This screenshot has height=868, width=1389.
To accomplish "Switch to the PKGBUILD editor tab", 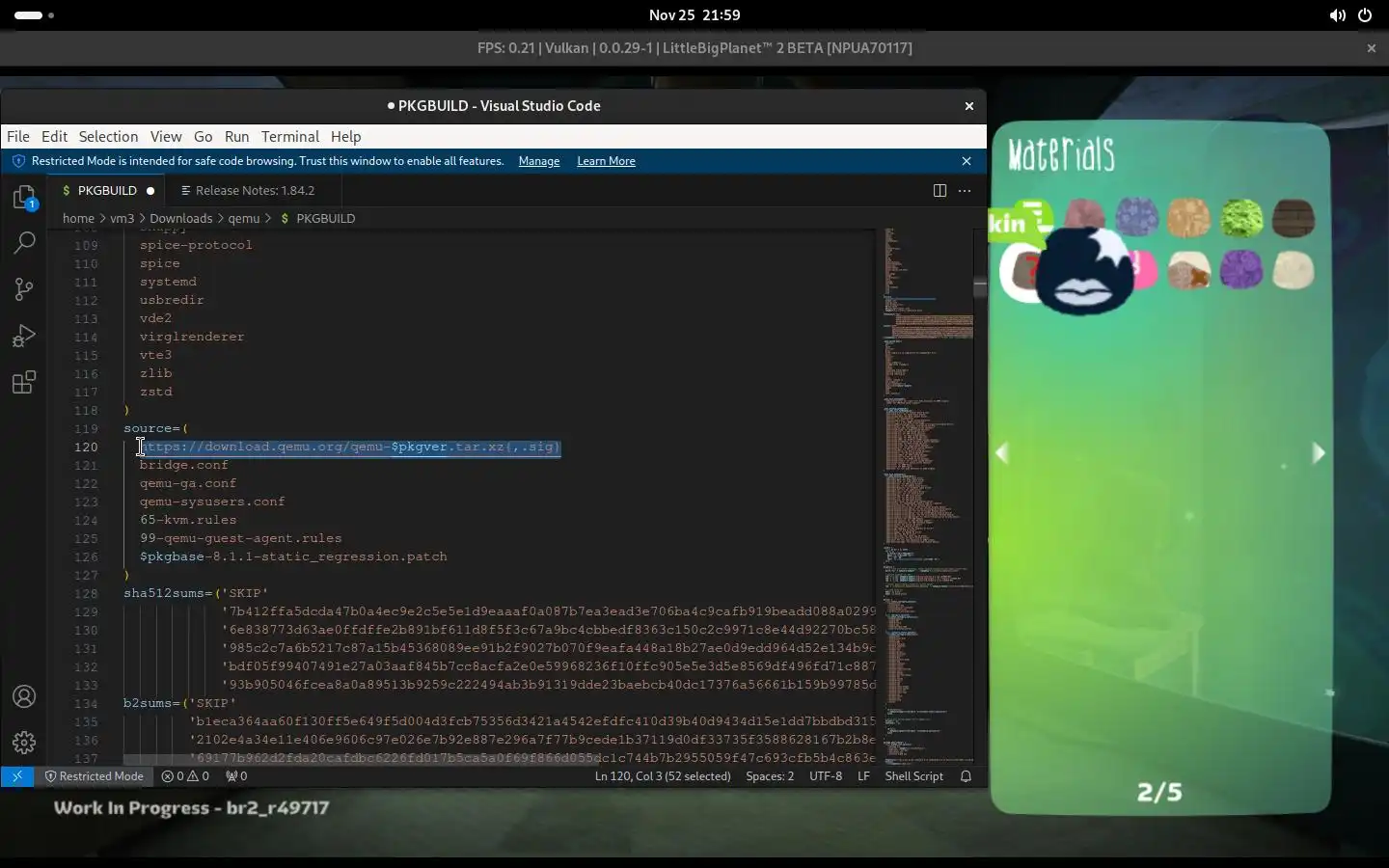I will pos(107,190).
